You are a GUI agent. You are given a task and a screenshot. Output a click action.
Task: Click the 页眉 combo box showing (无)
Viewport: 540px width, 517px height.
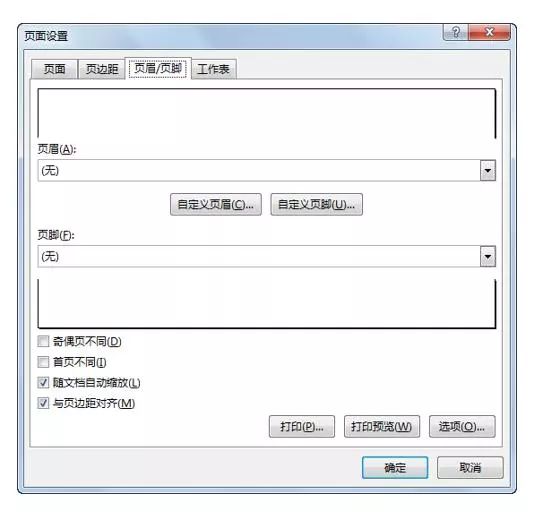point(267,170)
